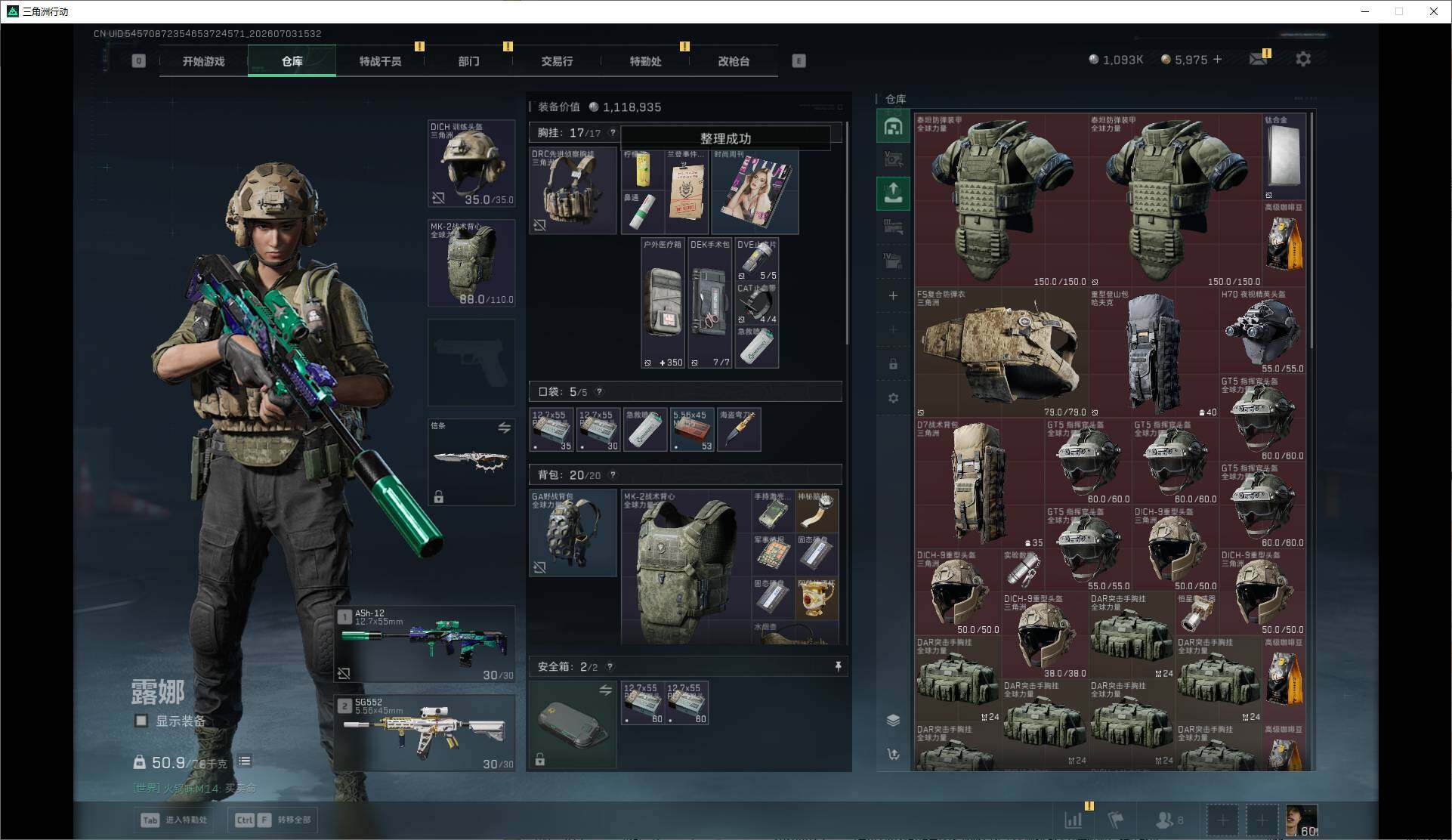
Task: Toggle the swap arrows on 信条 knife slot
Action: tap(504, 428)
